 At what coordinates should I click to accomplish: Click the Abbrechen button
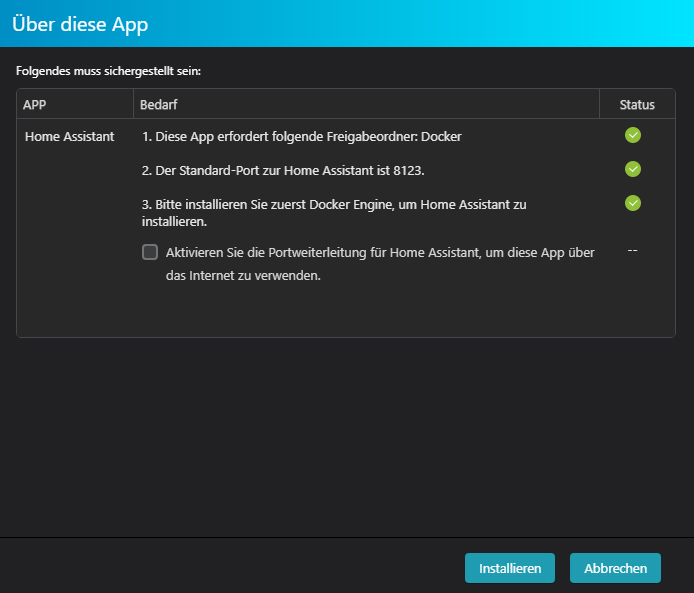(615, 568)
